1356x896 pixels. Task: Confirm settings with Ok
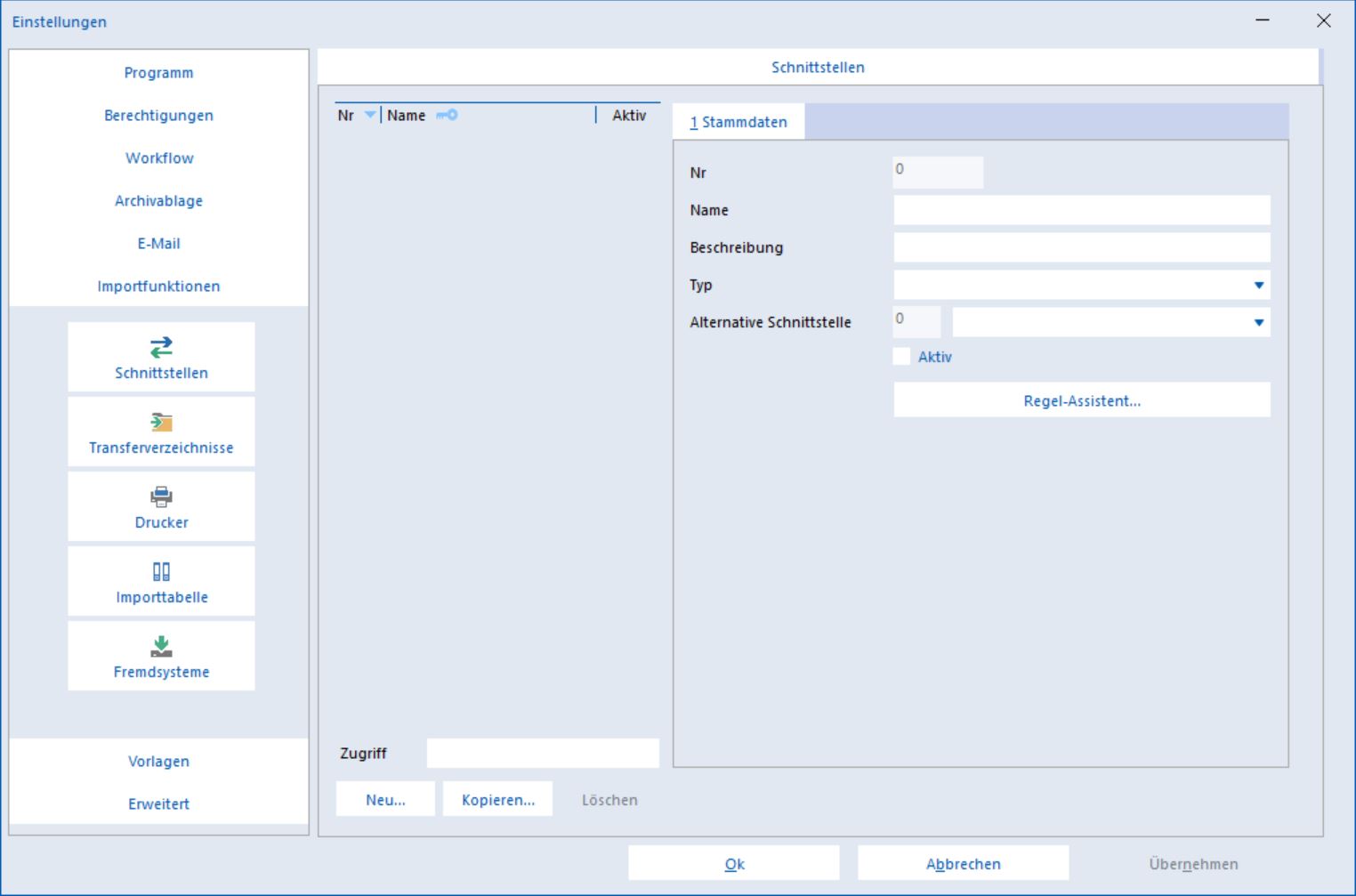click(x=734, y=863)
